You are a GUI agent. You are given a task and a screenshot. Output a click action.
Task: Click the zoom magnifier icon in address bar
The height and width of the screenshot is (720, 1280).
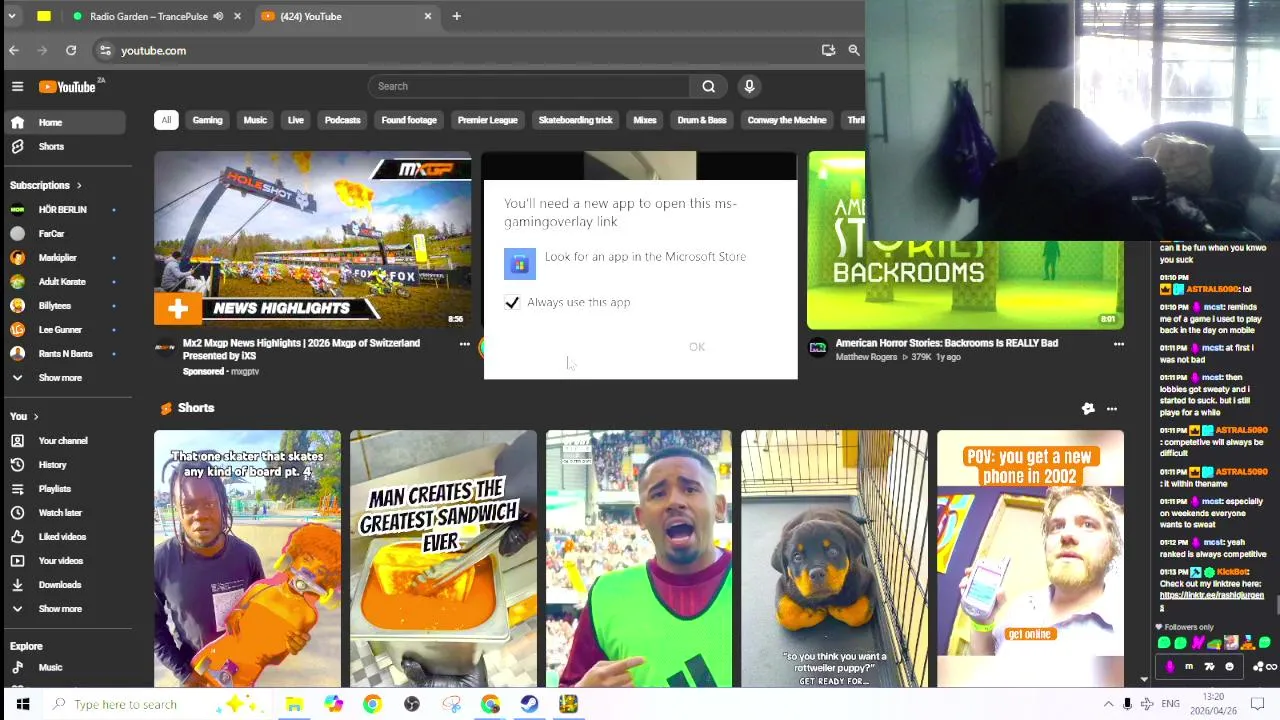(x=854, y=50)
